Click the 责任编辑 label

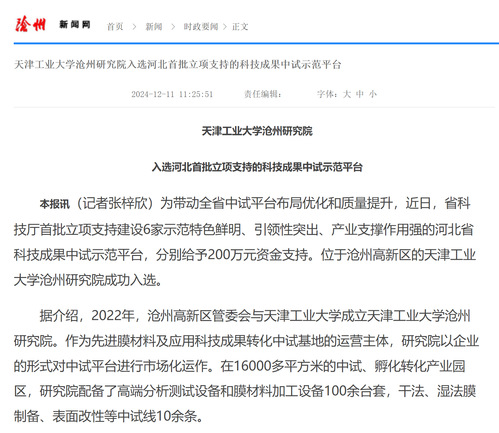[x=263, y=94]
